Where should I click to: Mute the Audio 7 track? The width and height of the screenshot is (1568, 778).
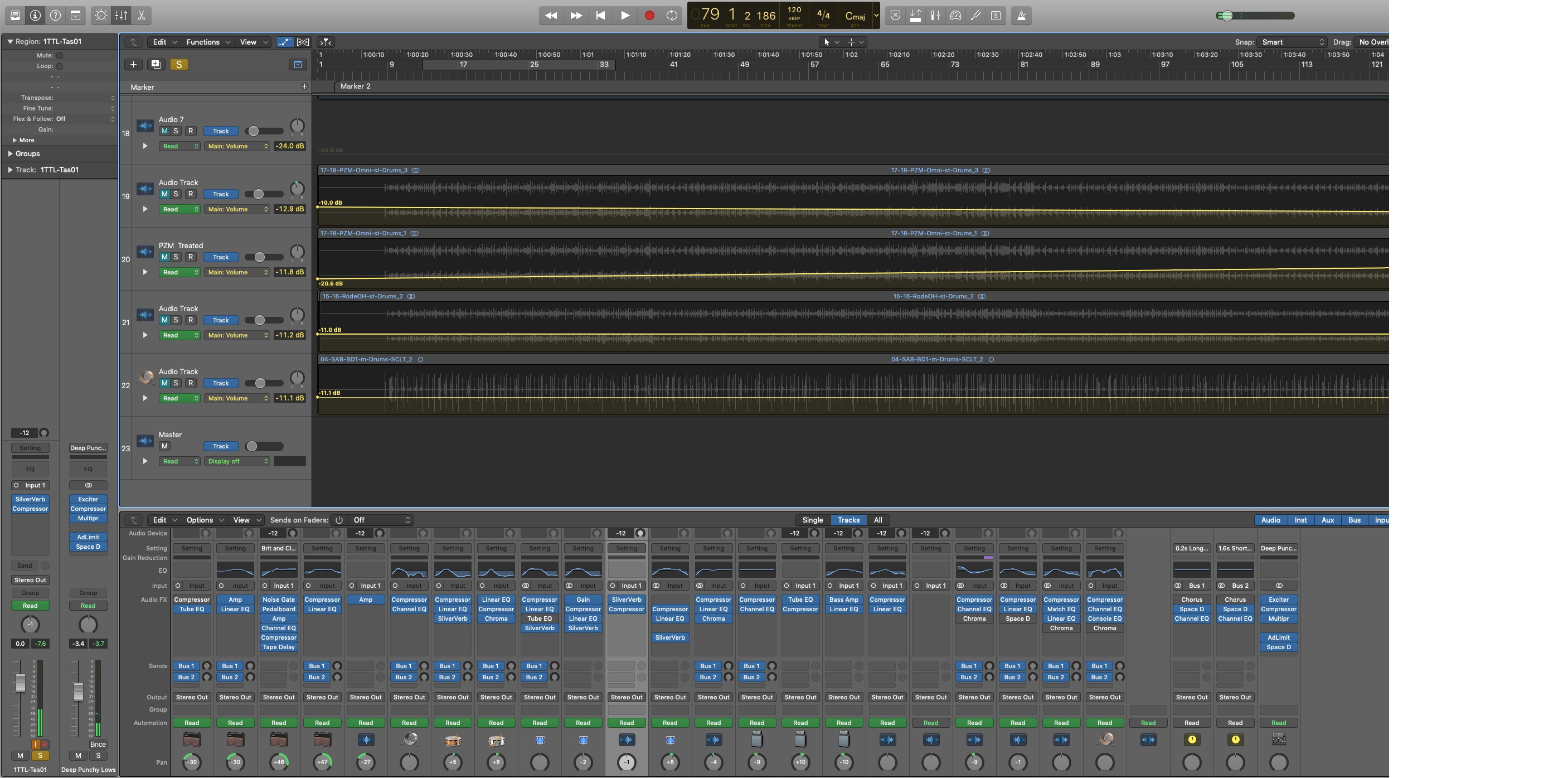[164, 131]
